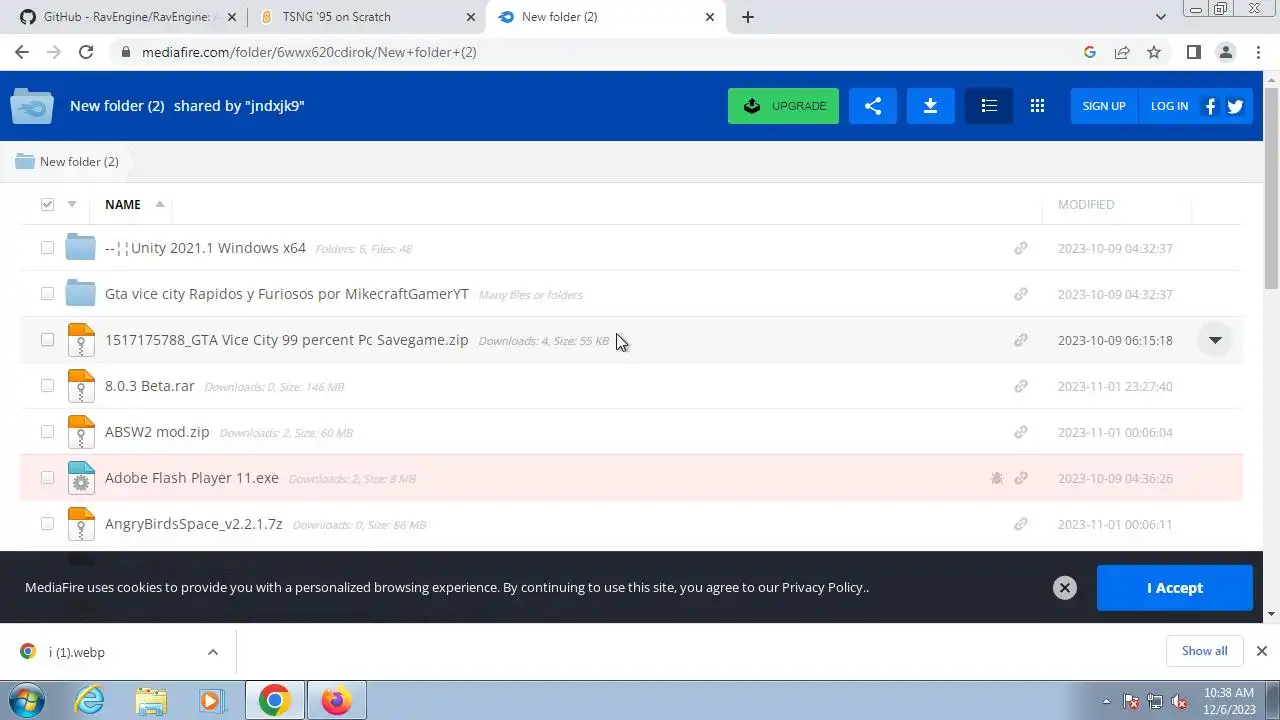The height and width of the screenshot is (720, 1280).
Task: Copy link icon for AngryBirdsSpace_v2.2.1.7z
Action: coord(1021,524)
